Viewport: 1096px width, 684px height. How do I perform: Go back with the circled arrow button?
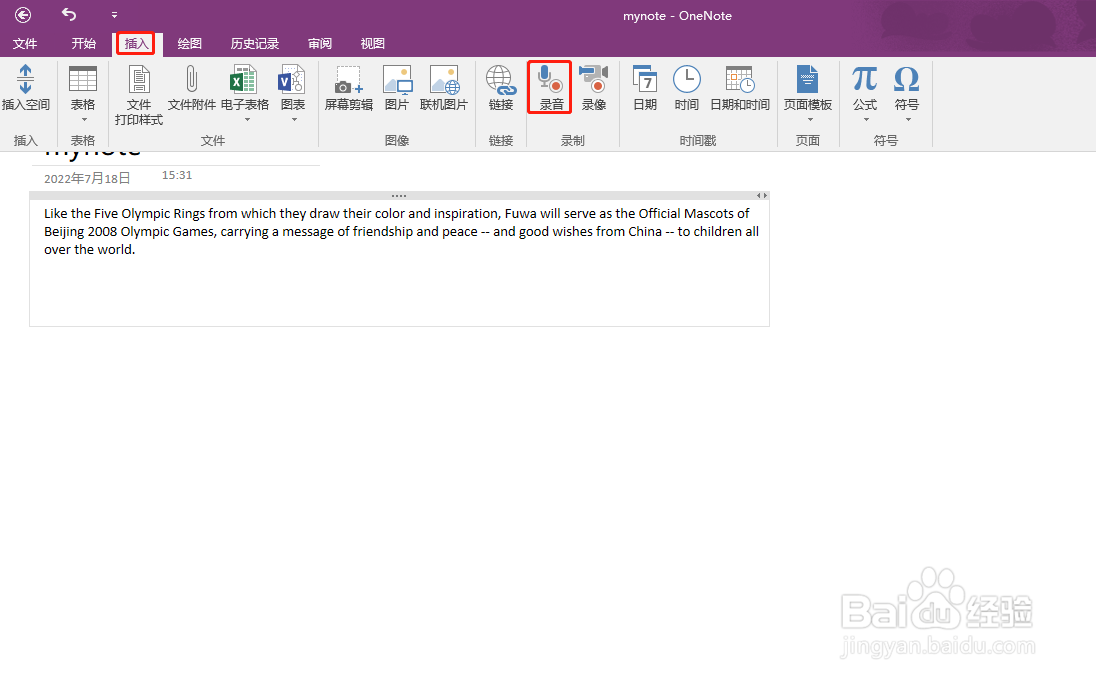pos(23,15)
